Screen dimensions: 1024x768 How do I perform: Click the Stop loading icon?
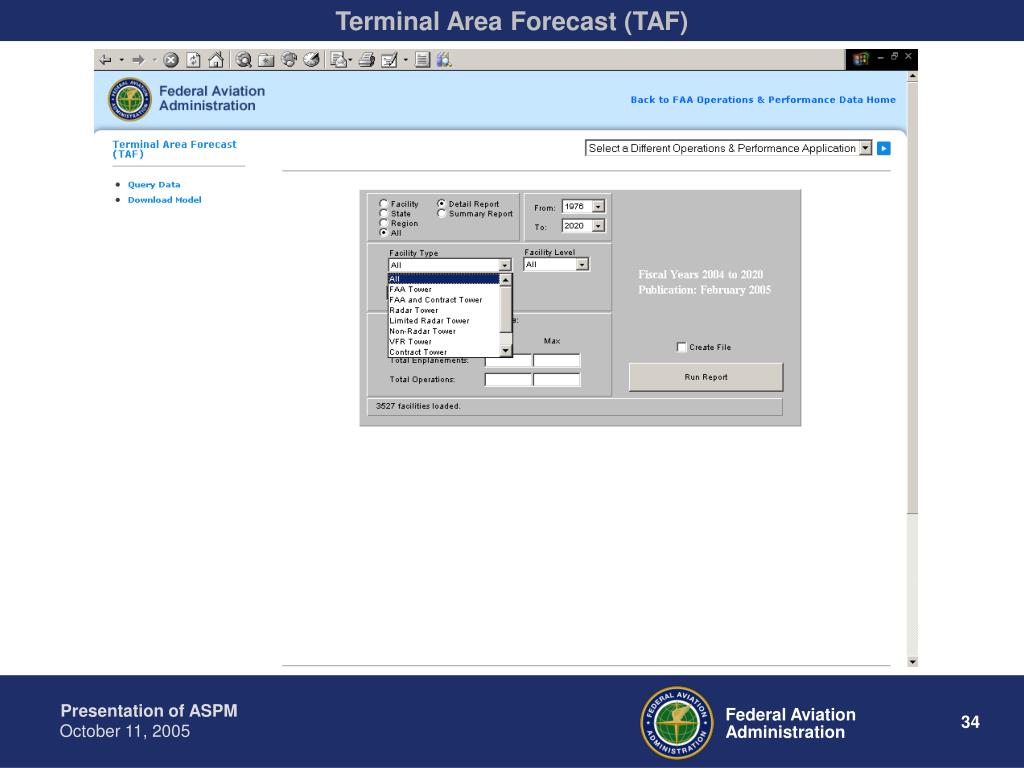click(x=171, y=60)
